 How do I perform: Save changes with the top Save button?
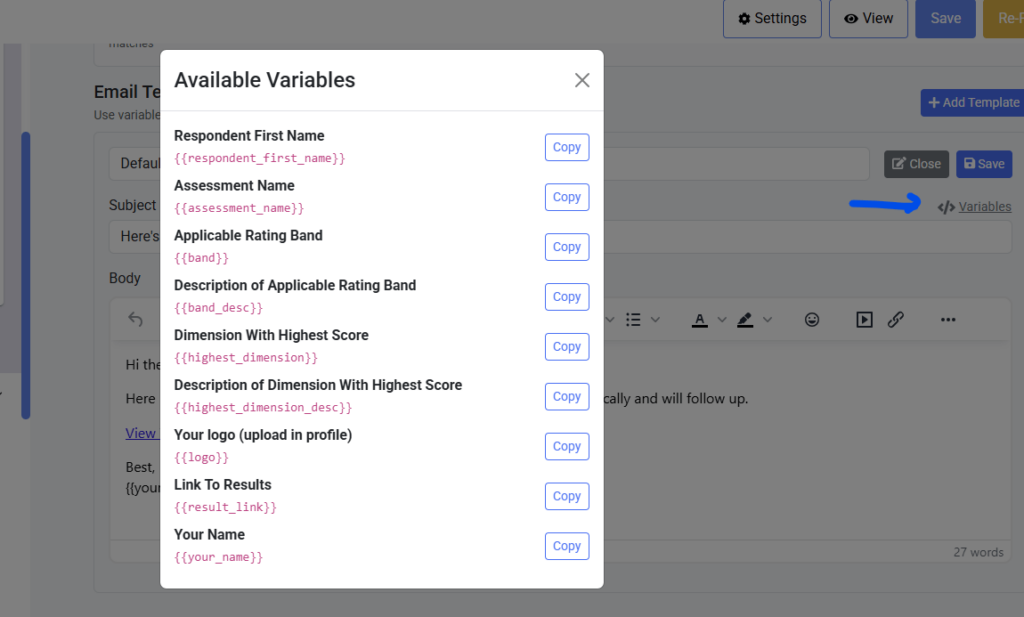(x=945, y=18)
